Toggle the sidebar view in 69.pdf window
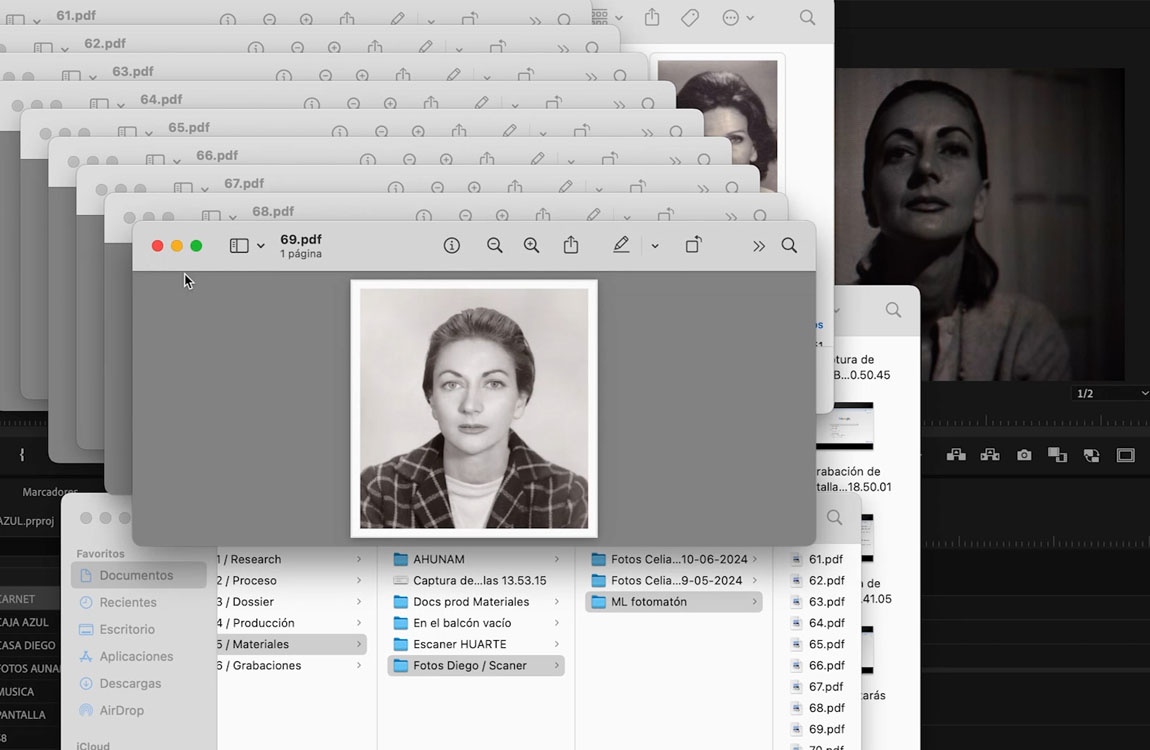1150x750 pixels. pyautogui.click(x=239, y=246)
